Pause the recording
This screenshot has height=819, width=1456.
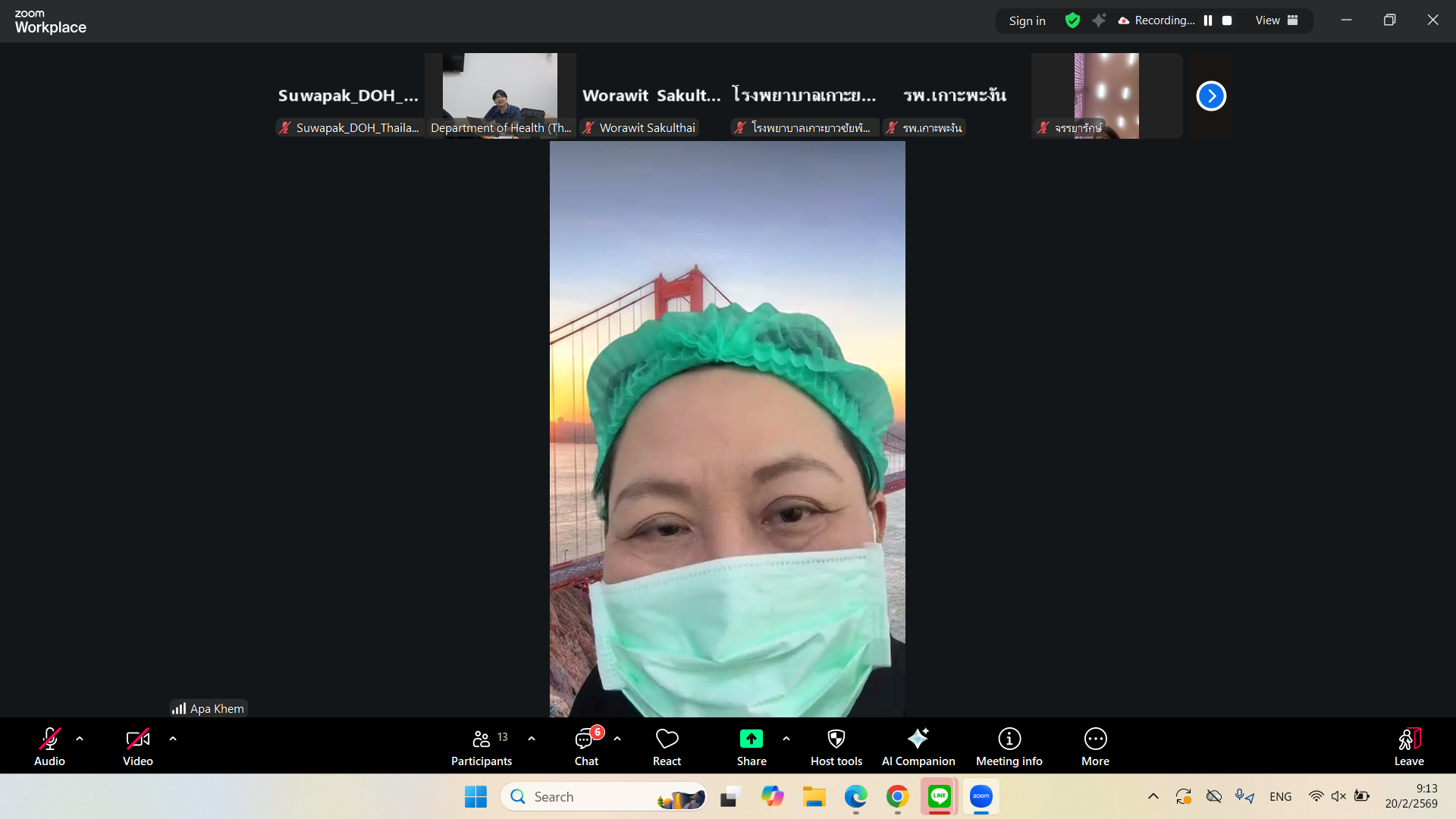click(x=1208, y=20)
